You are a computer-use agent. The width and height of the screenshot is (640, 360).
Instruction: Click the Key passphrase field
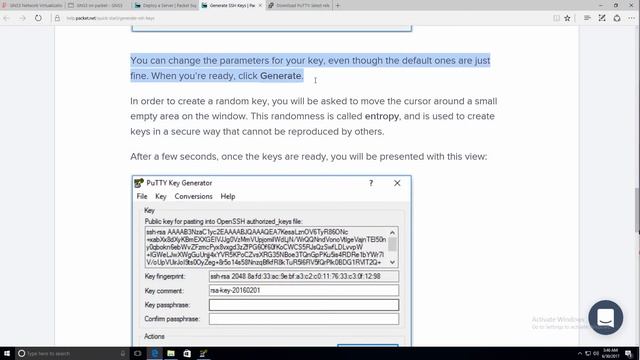[x=304, y=305]
